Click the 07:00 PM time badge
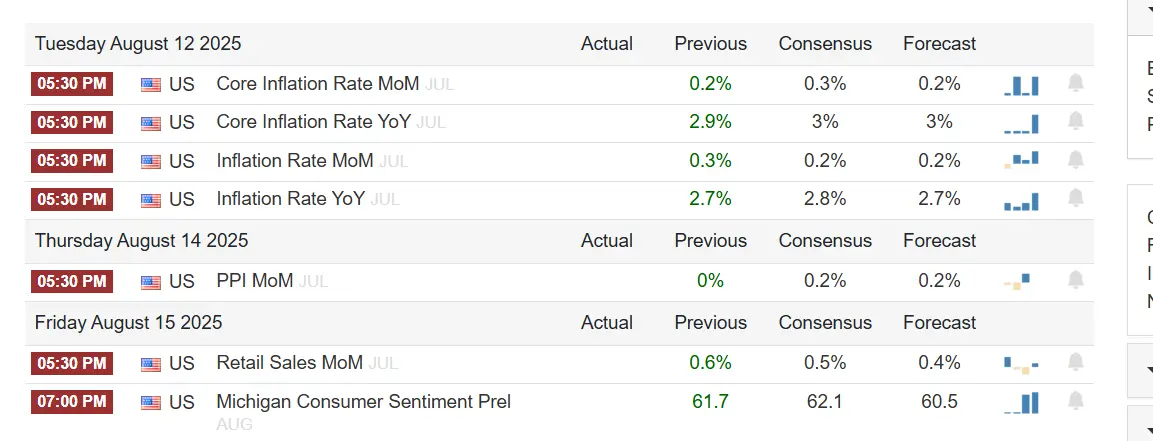 pyautogui.click(x=72, y=401)
